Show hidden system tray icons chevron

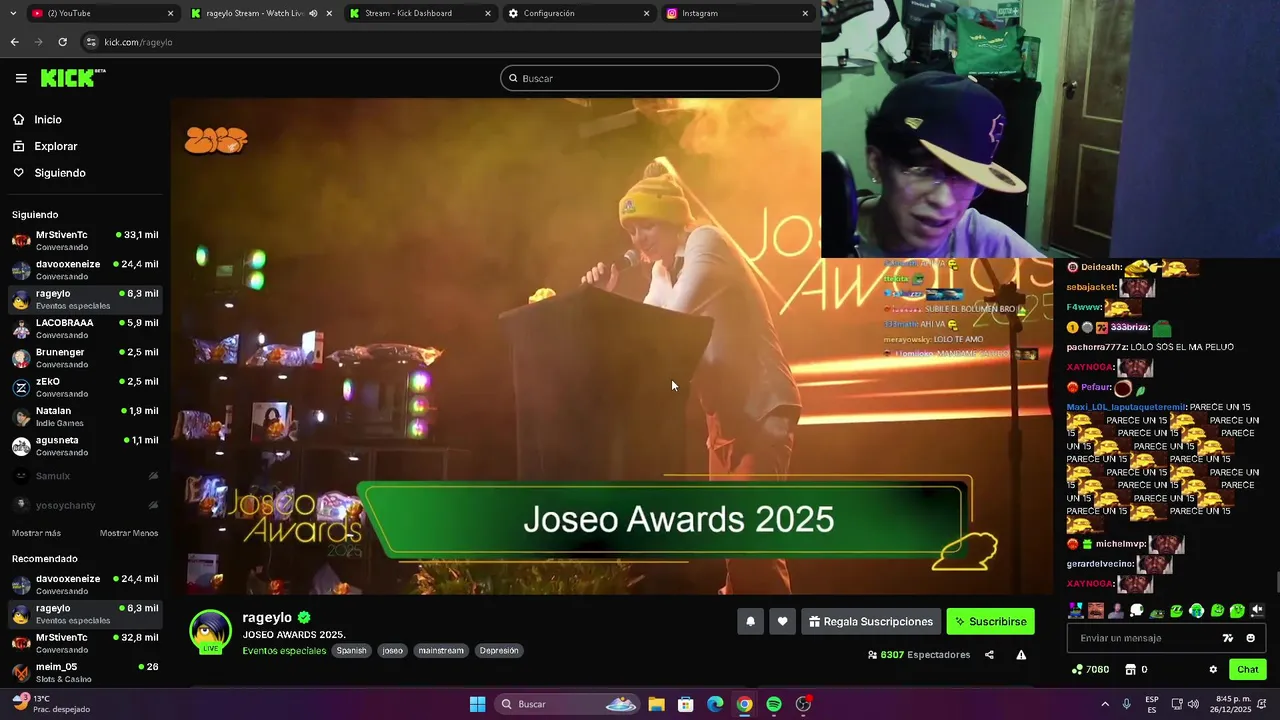[1105, 704]
